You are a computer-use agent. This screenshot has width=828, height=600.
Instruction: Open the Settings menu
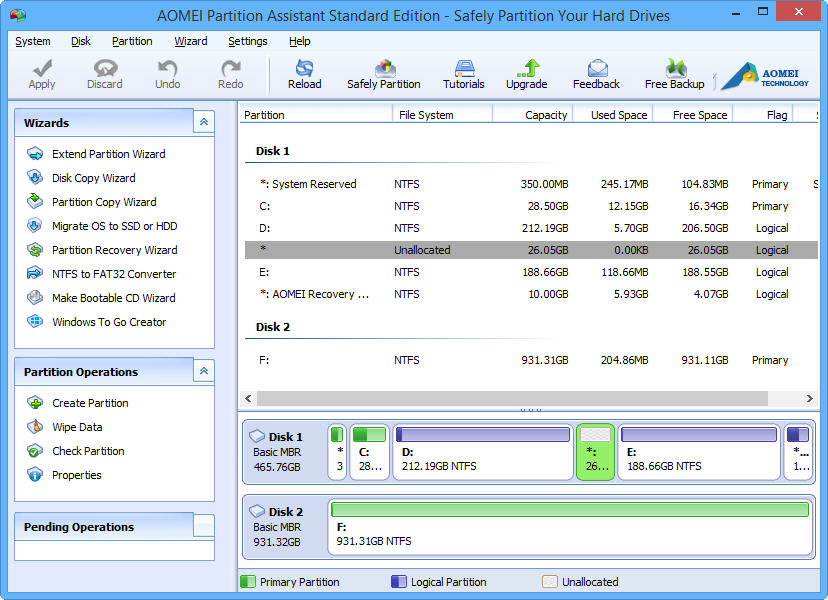(x=247, y=41)
